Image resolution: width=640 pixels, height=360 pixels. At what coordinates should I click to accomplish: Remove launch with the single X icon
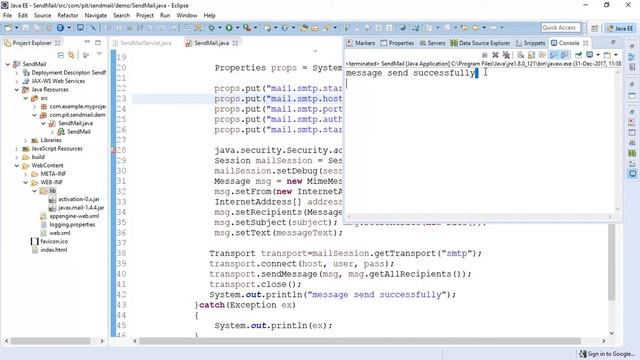click(495, 55)
